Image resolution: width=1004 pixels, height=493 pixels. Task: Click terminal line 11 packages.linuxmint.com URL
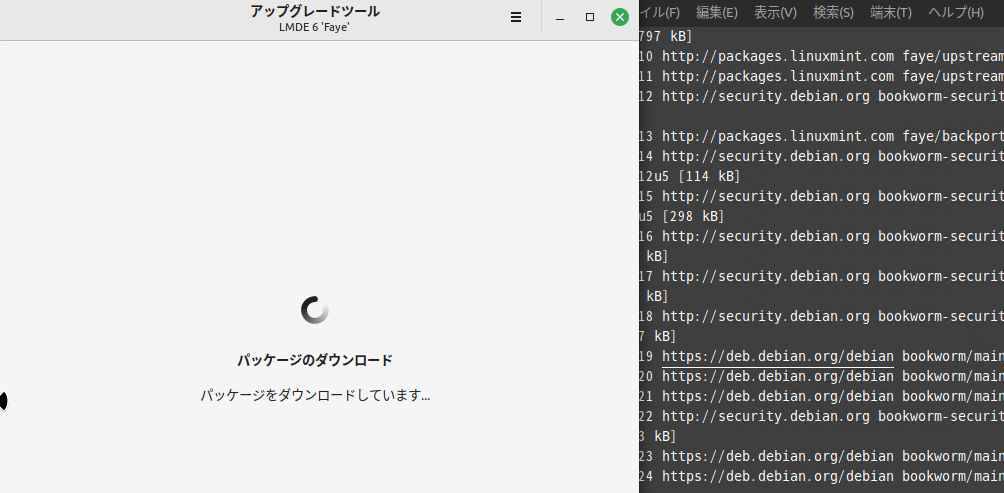[777, 76]
